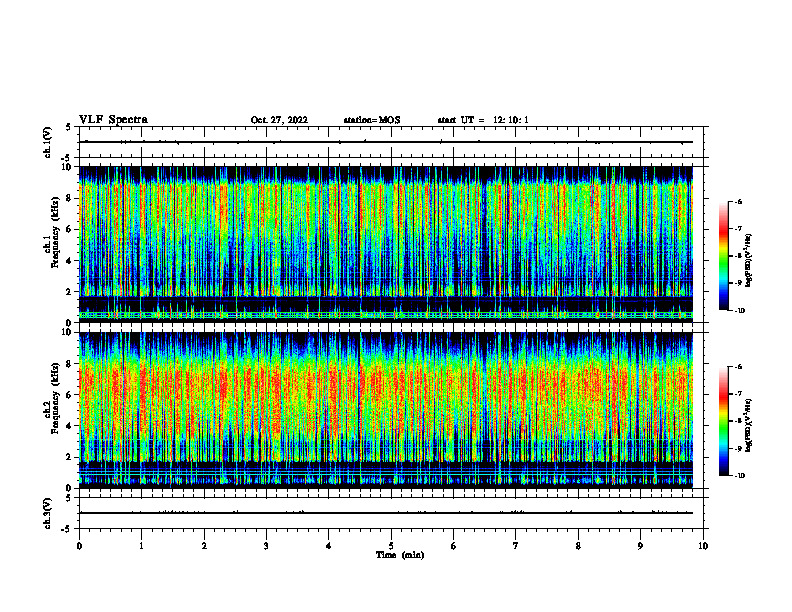
Task: Click the ch.2 spectrogram panel
Action: 386,410
